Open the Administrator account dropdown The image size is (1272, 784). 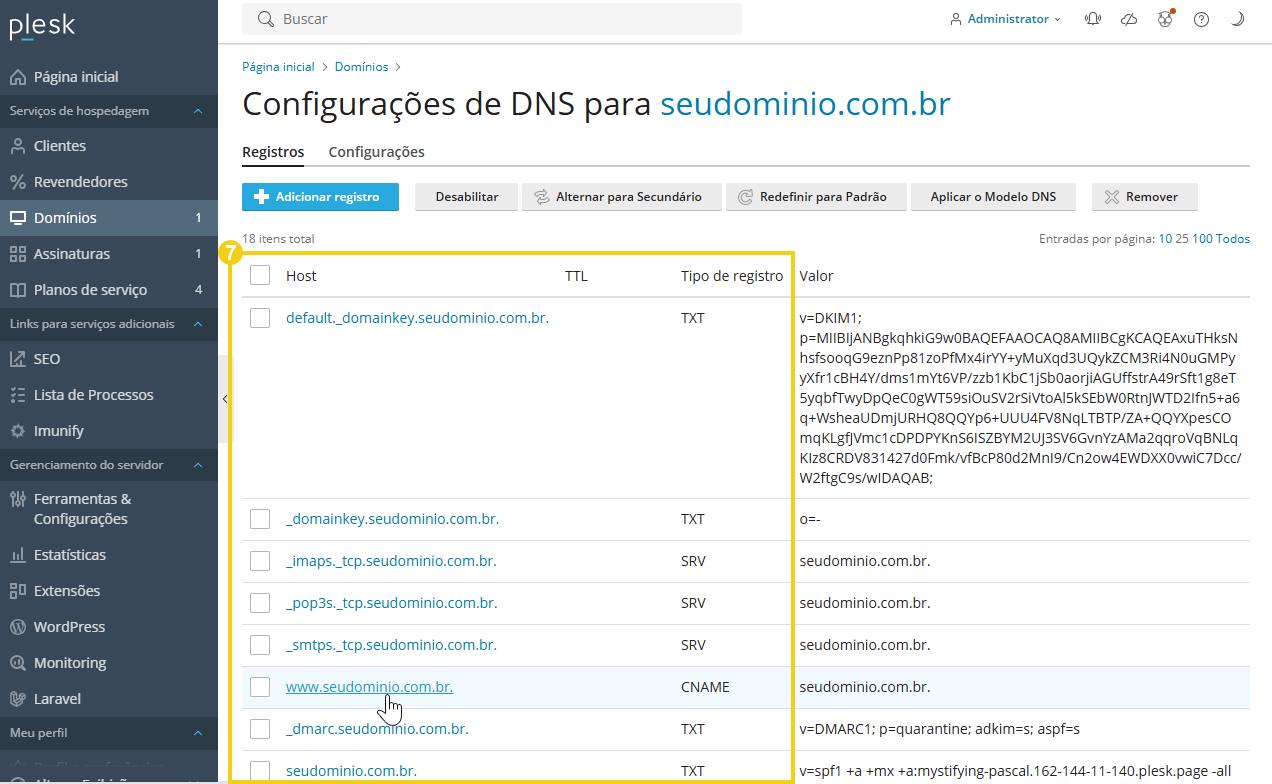[1006, 19]
